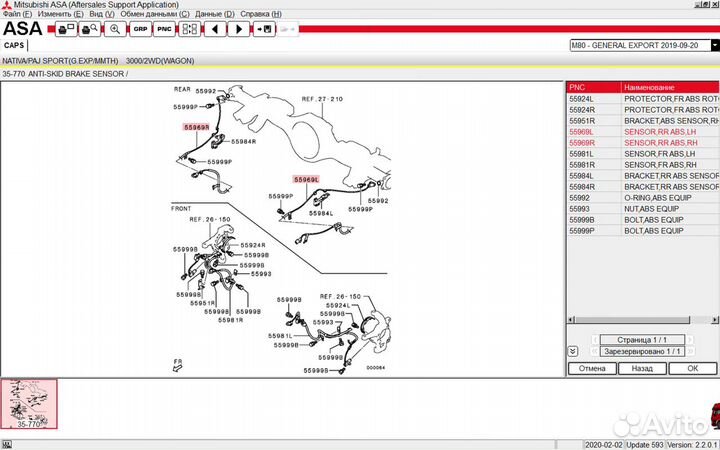The image size is (720, 450).
Task: Expand panel with double-chevron down button
Action: point(572,351)
